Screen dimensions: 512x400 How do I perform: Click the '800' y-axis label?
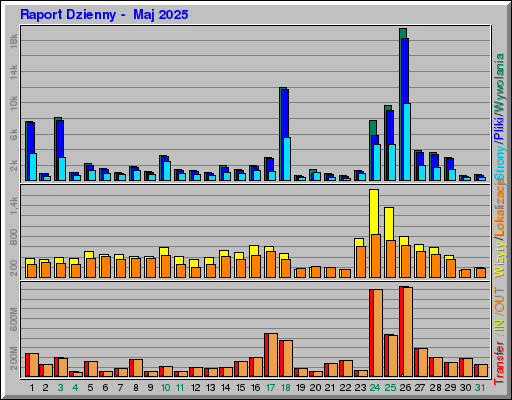point(14,237)
